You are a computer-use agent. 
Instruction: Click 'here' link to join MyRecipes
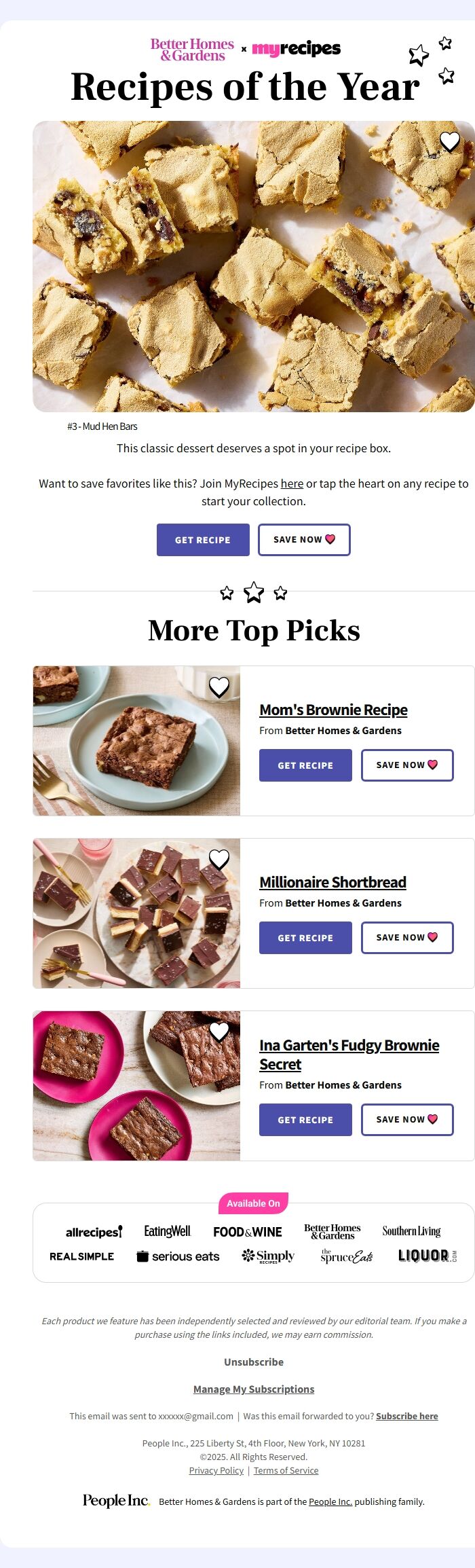click(x=292, y=484)
